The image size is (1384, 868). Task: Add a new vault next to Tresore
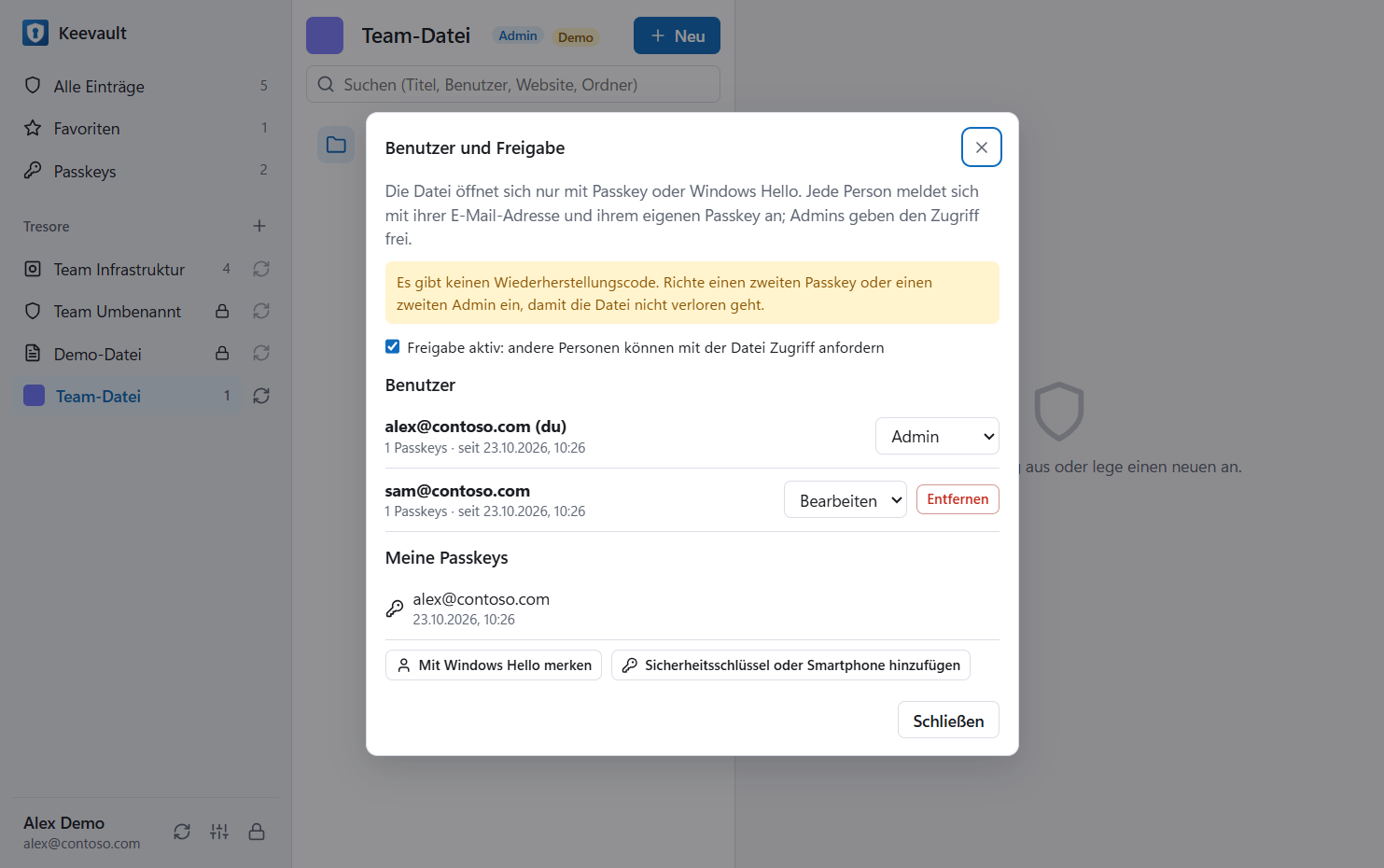click(259, 226)
